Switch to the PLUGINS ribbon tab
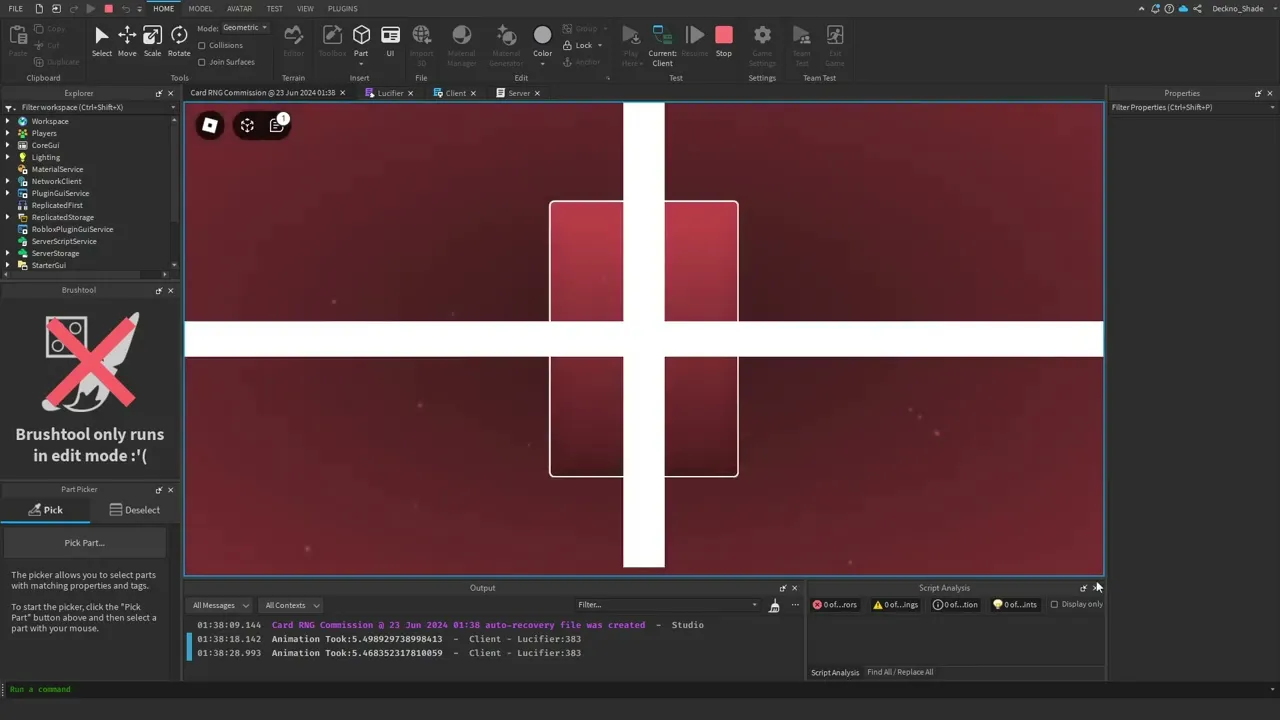Screen dimensions: 1280x720 [342, 9]
